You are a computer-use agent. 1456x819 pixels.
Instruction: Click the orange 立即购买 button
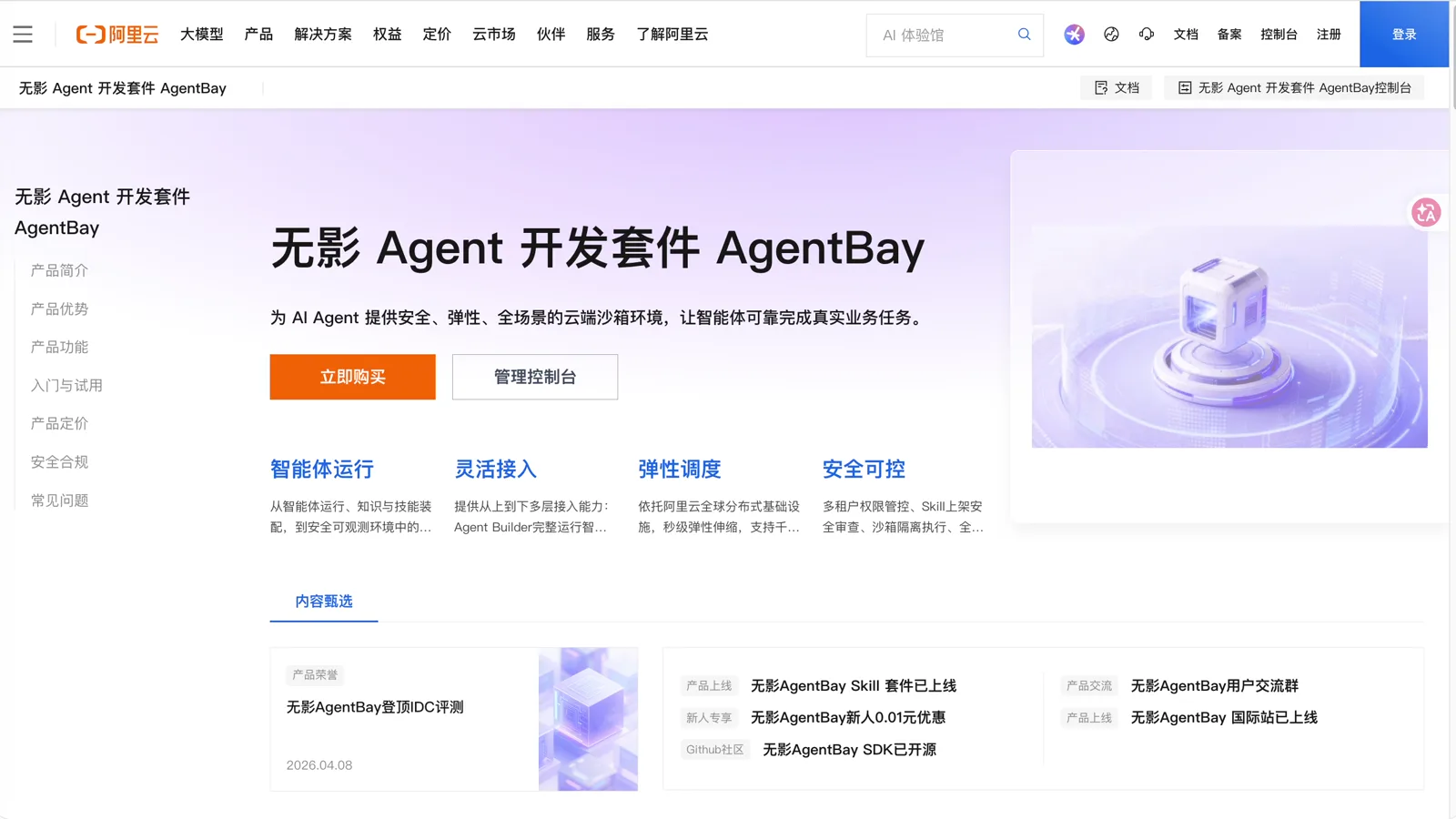point(352,377)
